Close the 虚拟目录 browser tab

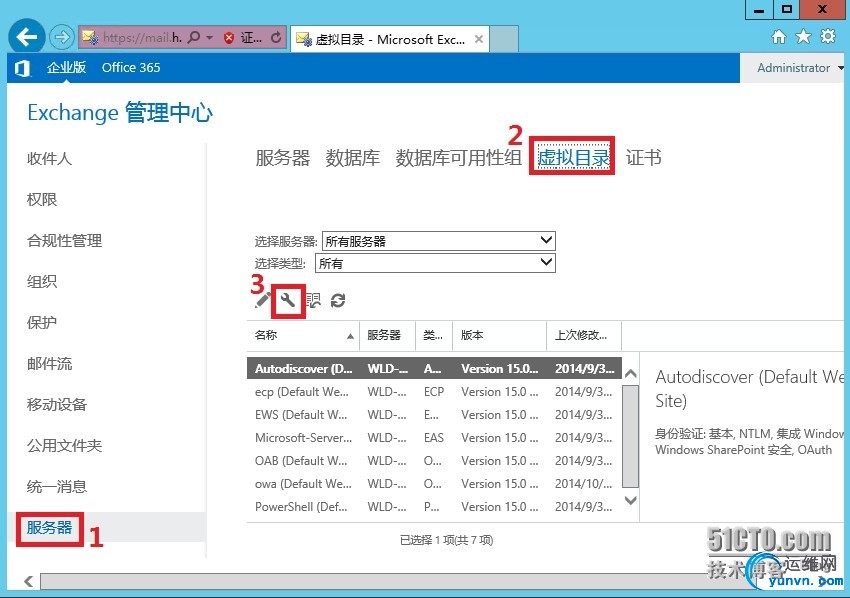coord(479,39)
